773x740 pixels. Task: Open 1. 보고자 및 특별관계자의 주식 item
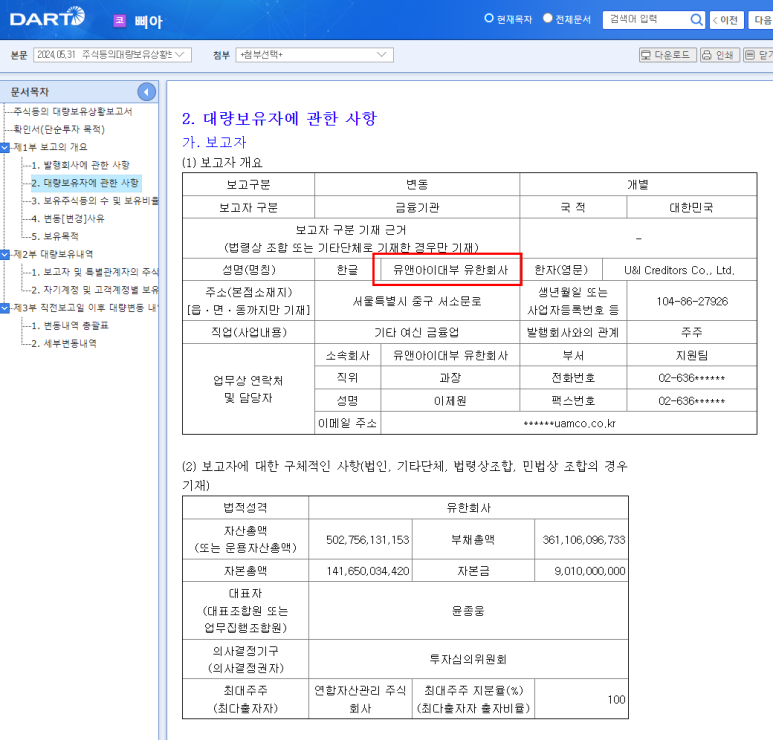coord(95,272)
